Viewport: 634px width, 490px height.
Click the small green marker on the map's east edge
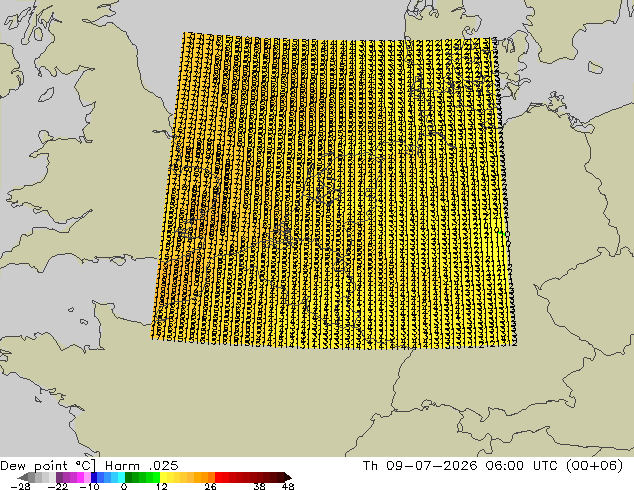tap(501, 233)
